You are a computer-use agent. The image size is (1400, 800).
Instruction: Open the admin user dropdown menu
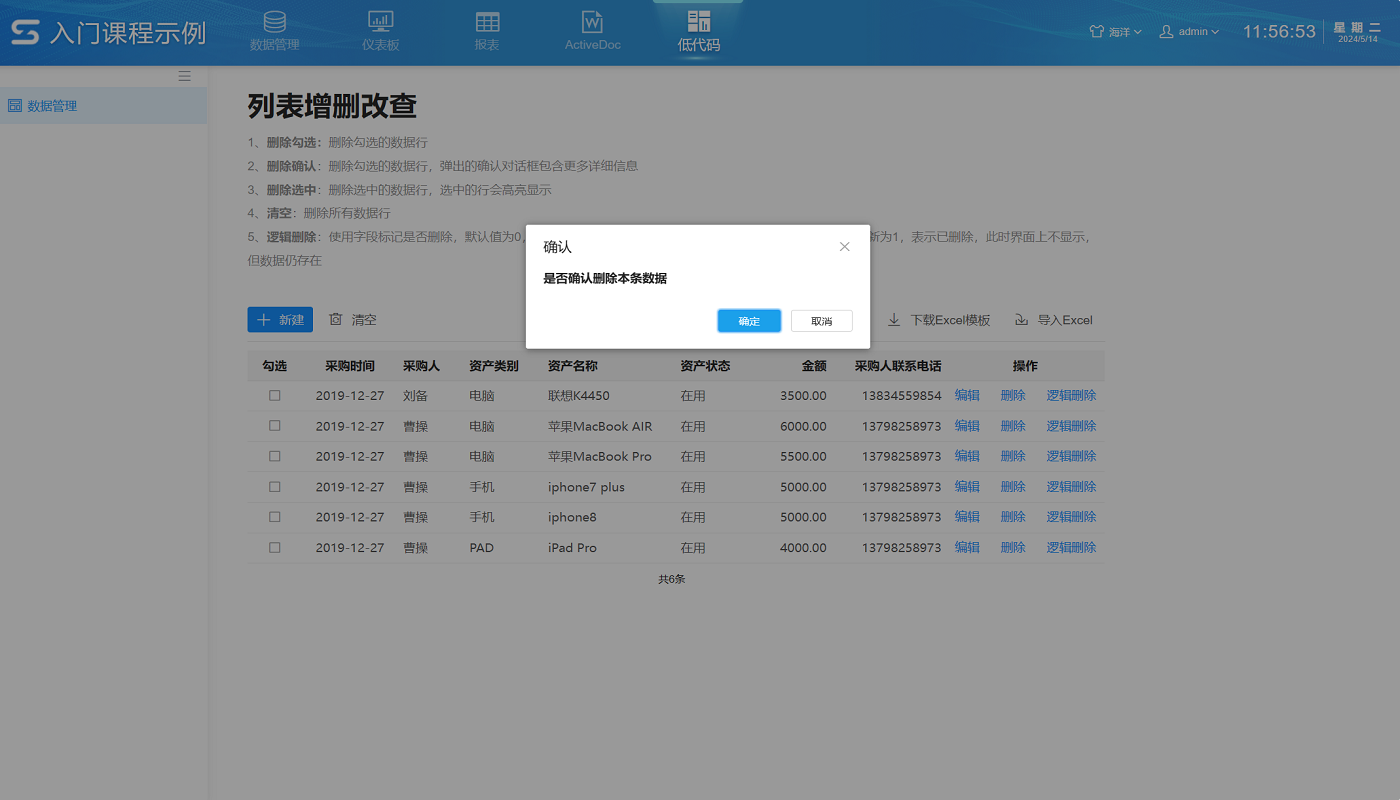pos(1189,32)
